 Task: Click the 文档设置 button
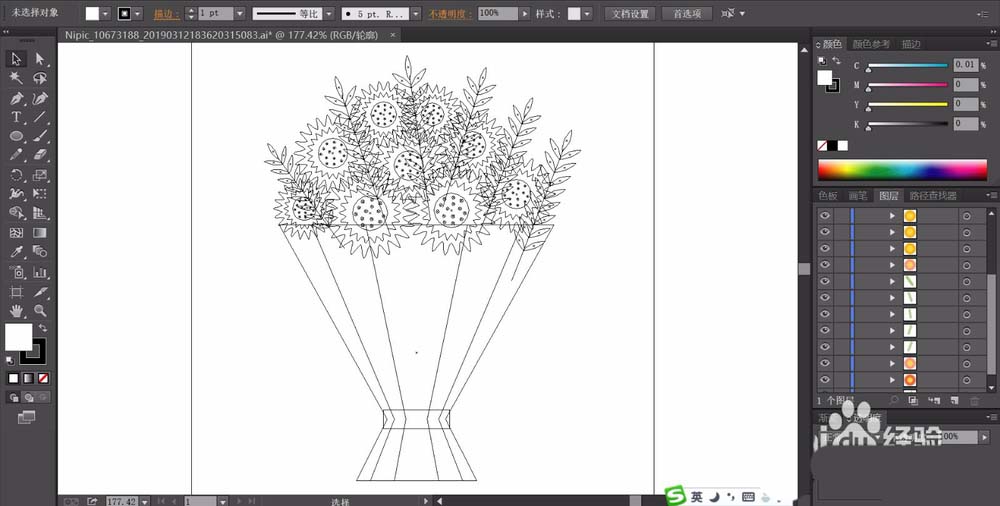click(630, 13)
